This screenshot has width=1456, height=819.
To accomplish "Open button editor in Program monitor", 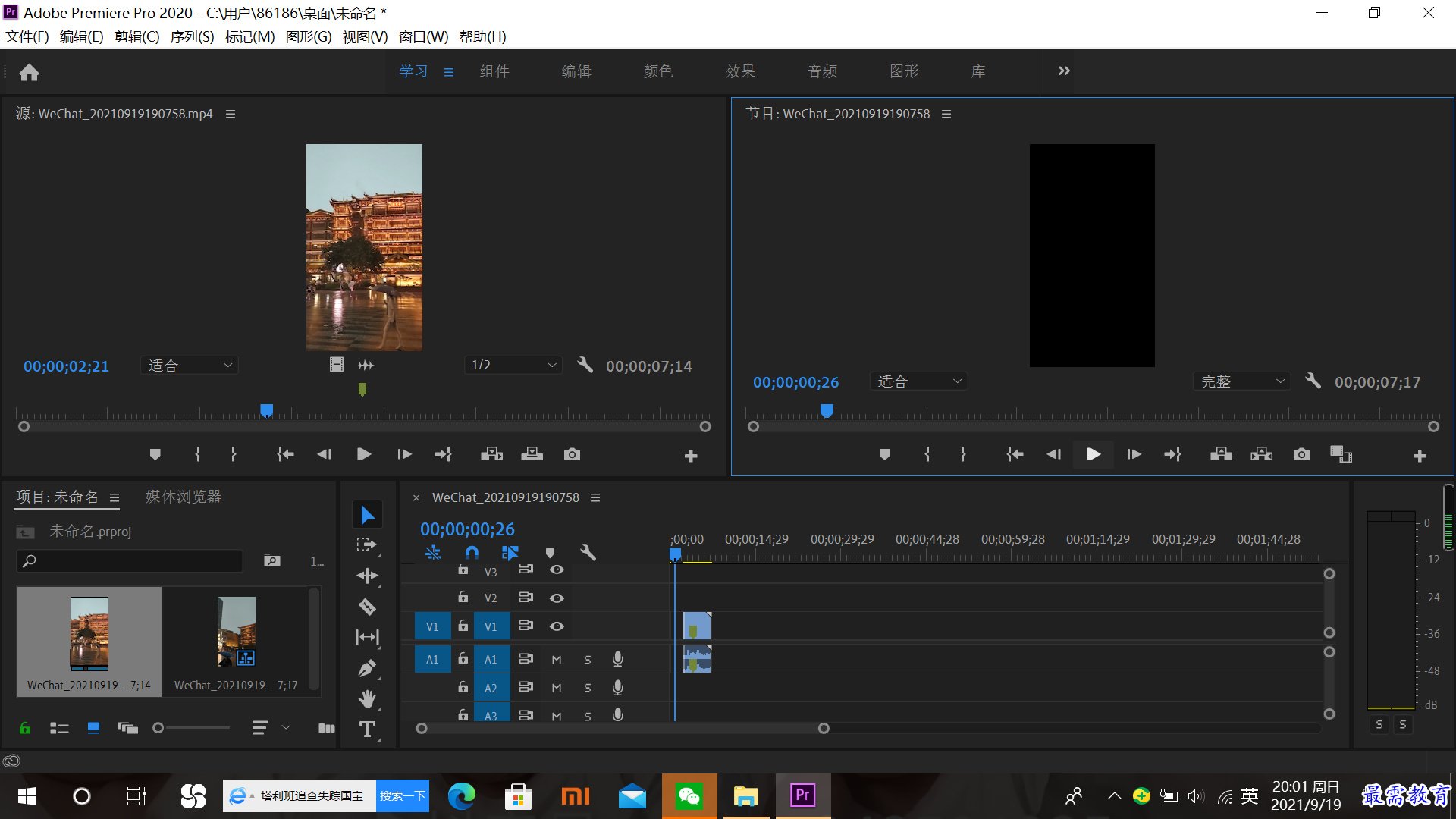I will click(x=1420, y=456).
